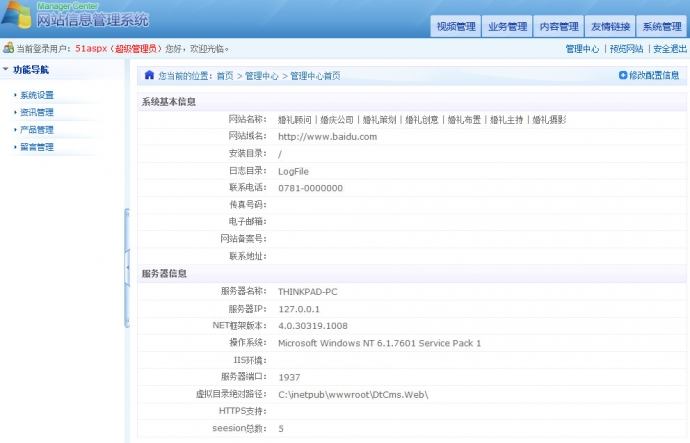The image size is (690, 443).
Task: Click the .NET version 4.0.30319.1008
Action: tap(313, 326)
